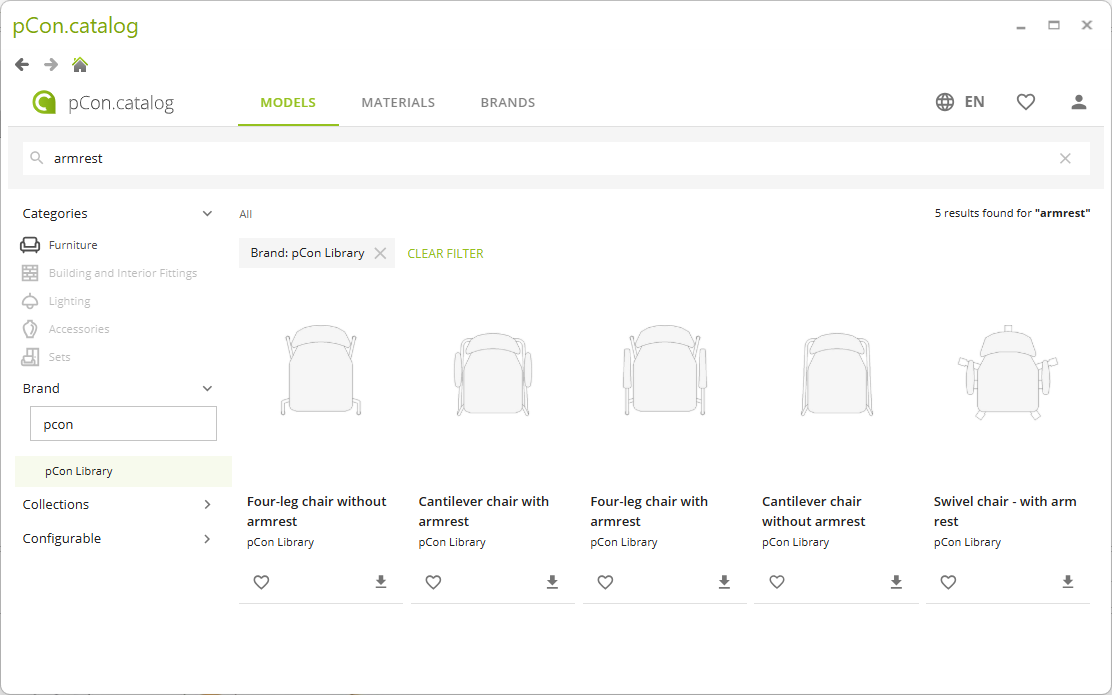
Task: Click the magnifier icon in search bar
Action: click(x=37, y=158)
